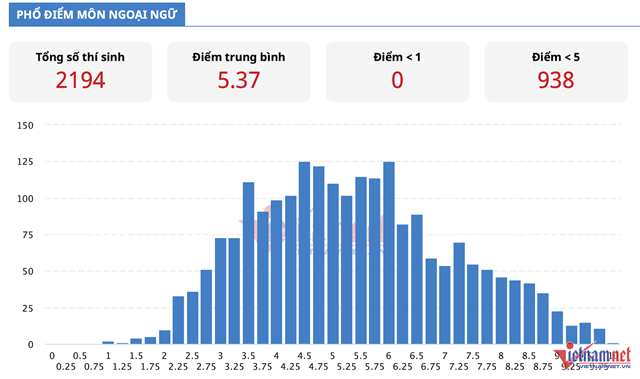Click the y-axis label 150
640x379 pixels.
[x=25, y=126]
